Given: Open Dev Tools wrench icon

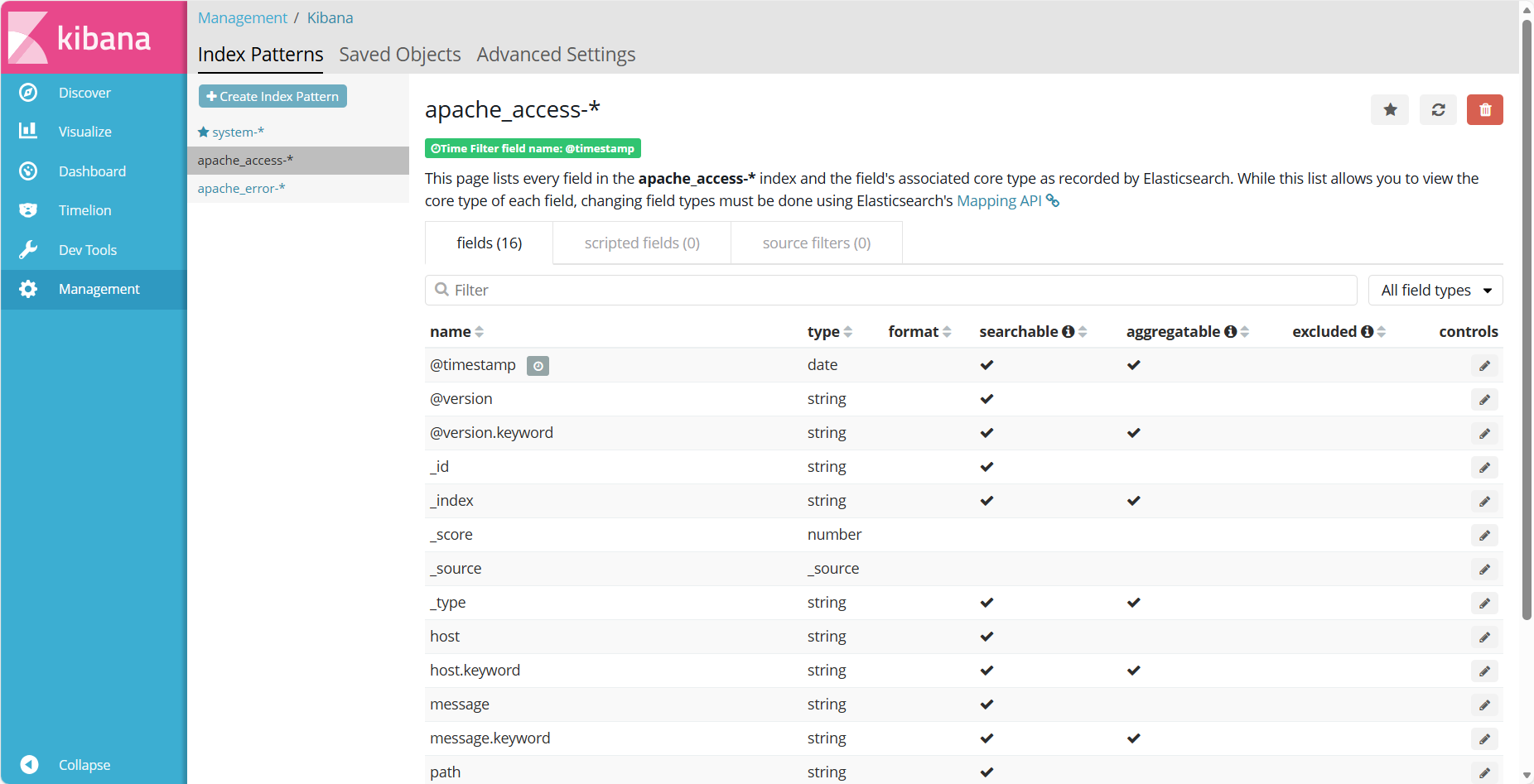Looking at the screenshot, I should click(x=28, y=250).
